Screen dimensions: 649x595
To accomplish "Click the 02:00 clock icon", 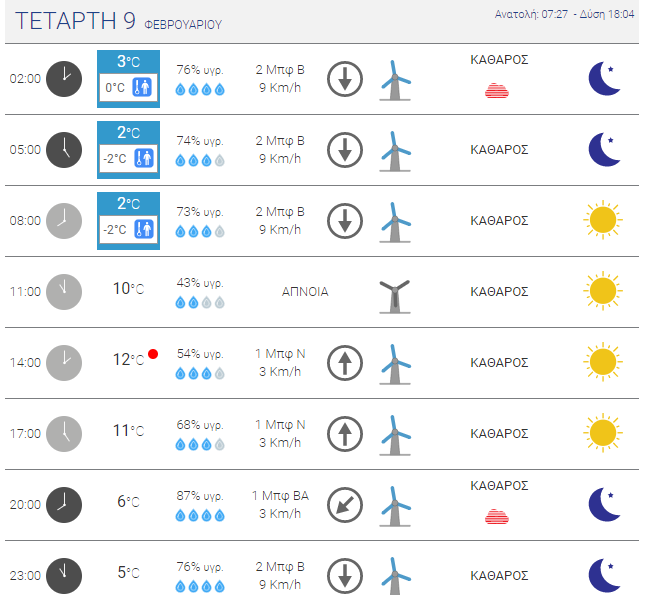I will click(64, 79).
